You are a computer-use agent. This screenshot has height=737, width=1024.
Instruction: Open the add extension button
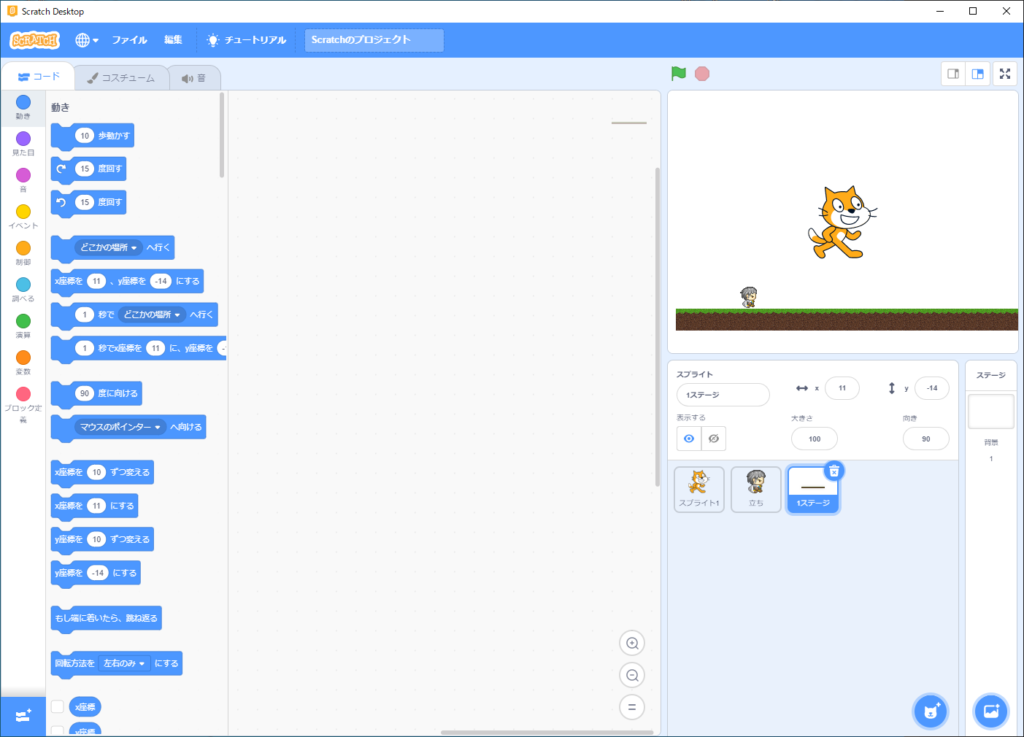pos(23,716)
